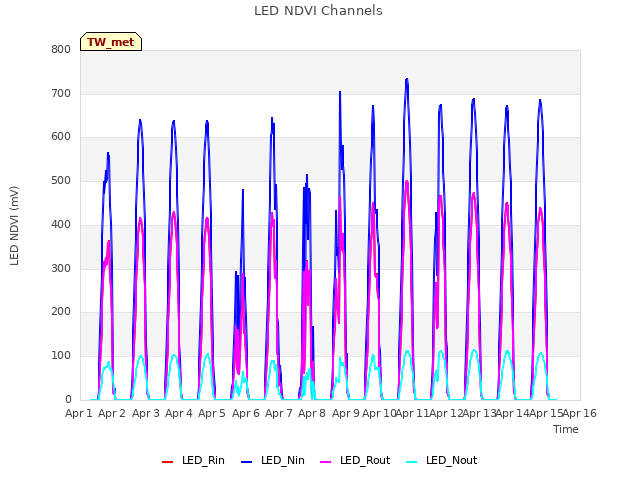Viewport: 640px width, 480px height.
Task: Click the magenta LED_Rout legend swatch
Action: (326, 462)
